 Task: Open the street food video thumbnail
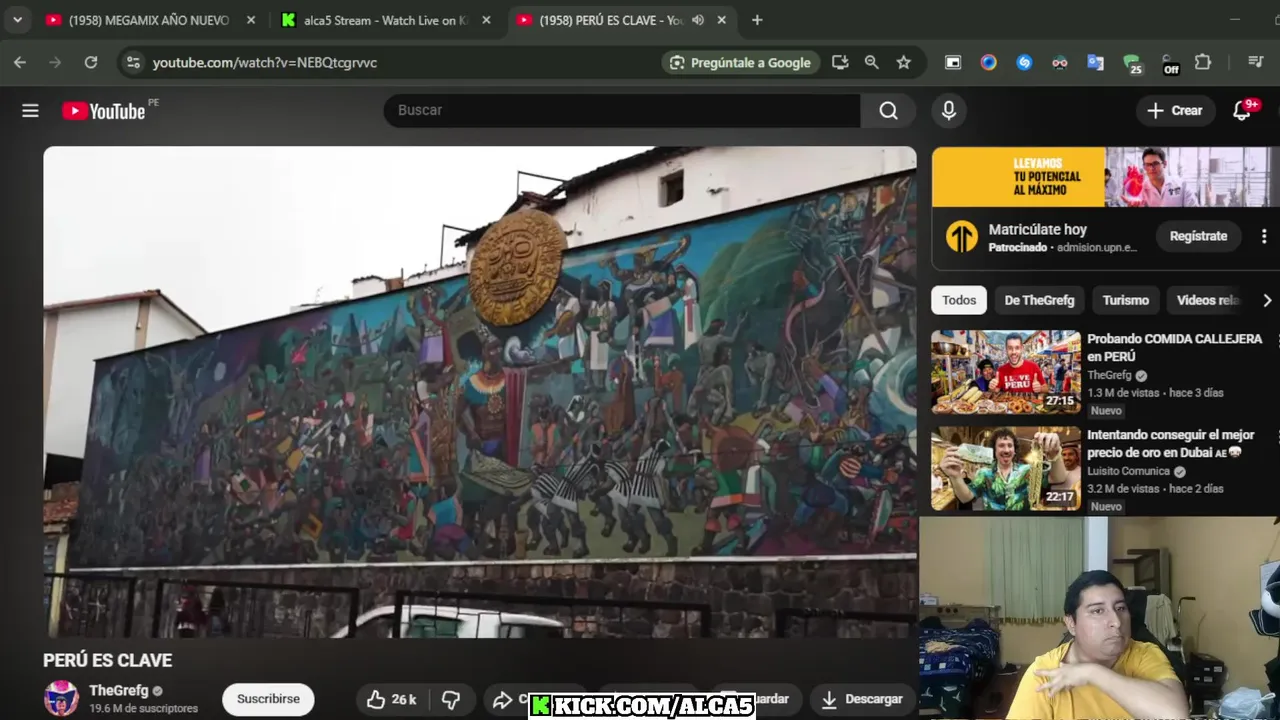click(1006, 372)
